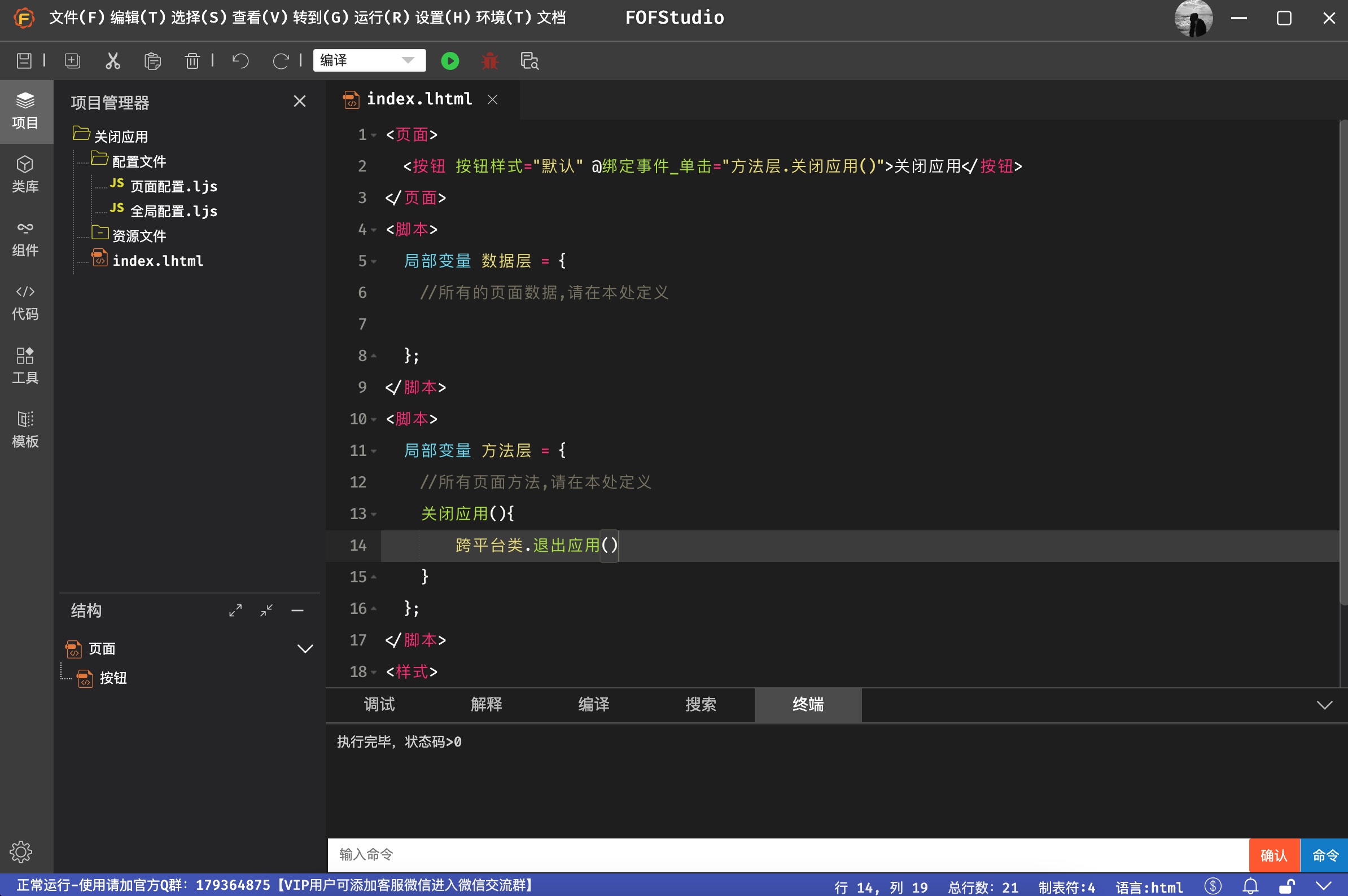Run the project with green play button
The image size is (1348, 896).
click(450, 60)
